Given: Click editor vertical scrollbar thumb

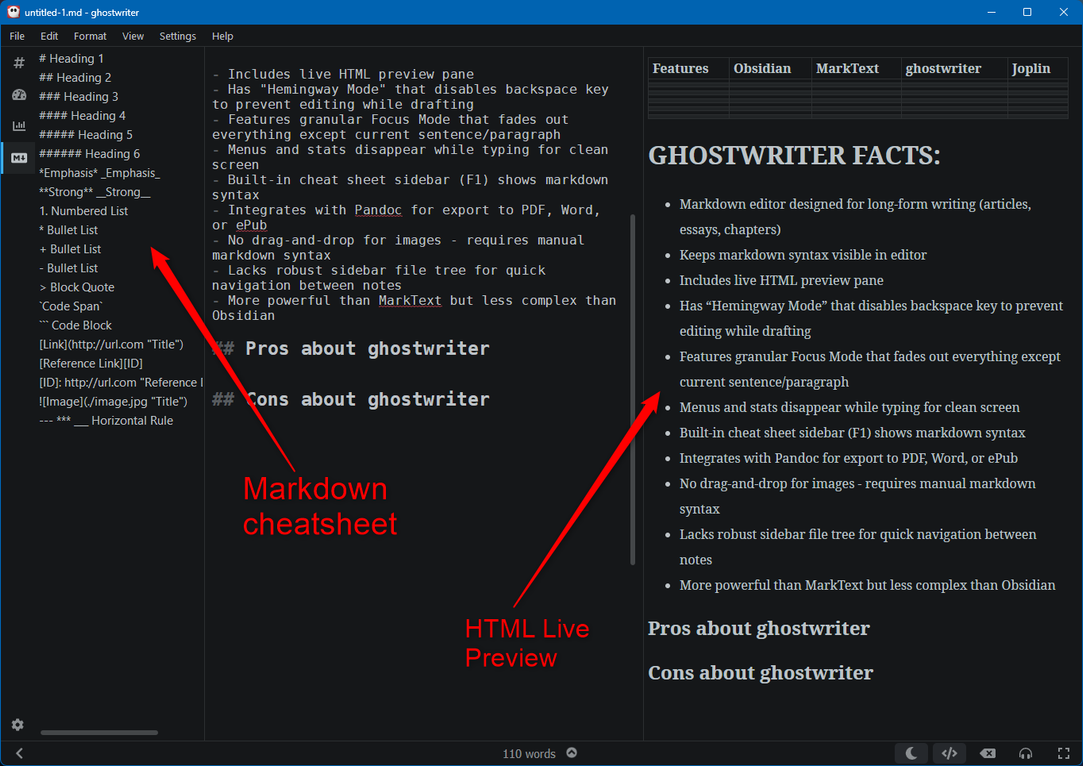Looking at the screenshot, I should [x=632, y=389].
